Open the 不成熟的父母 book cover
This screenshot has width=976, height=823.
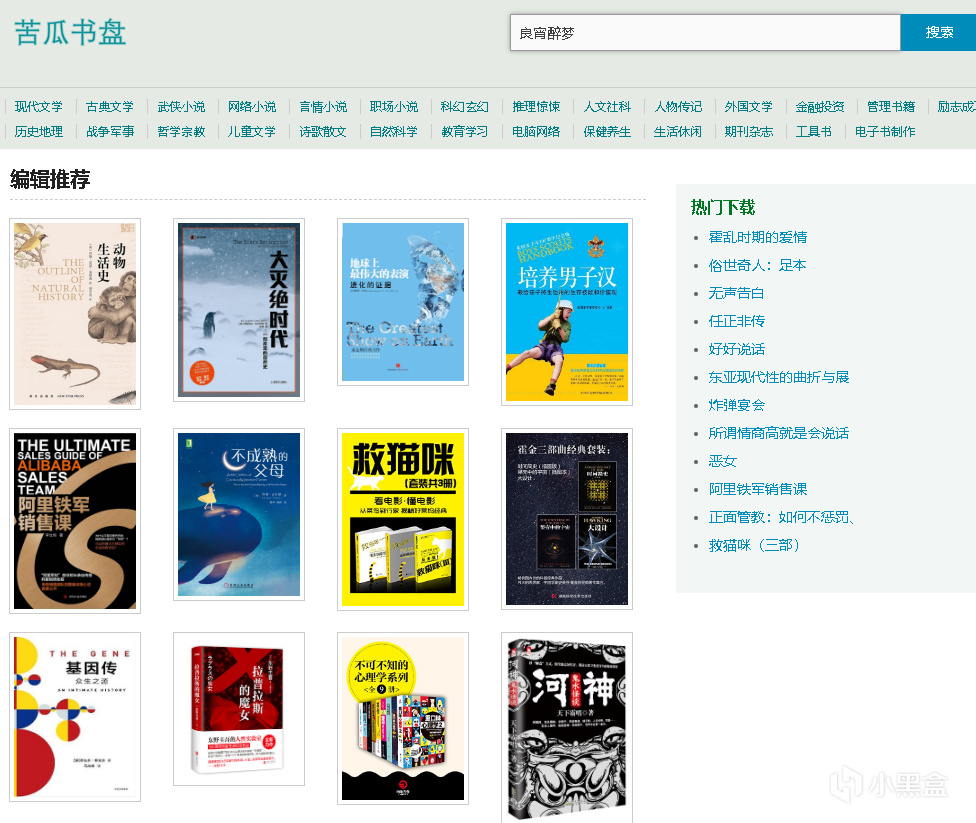tap(239, 514)
